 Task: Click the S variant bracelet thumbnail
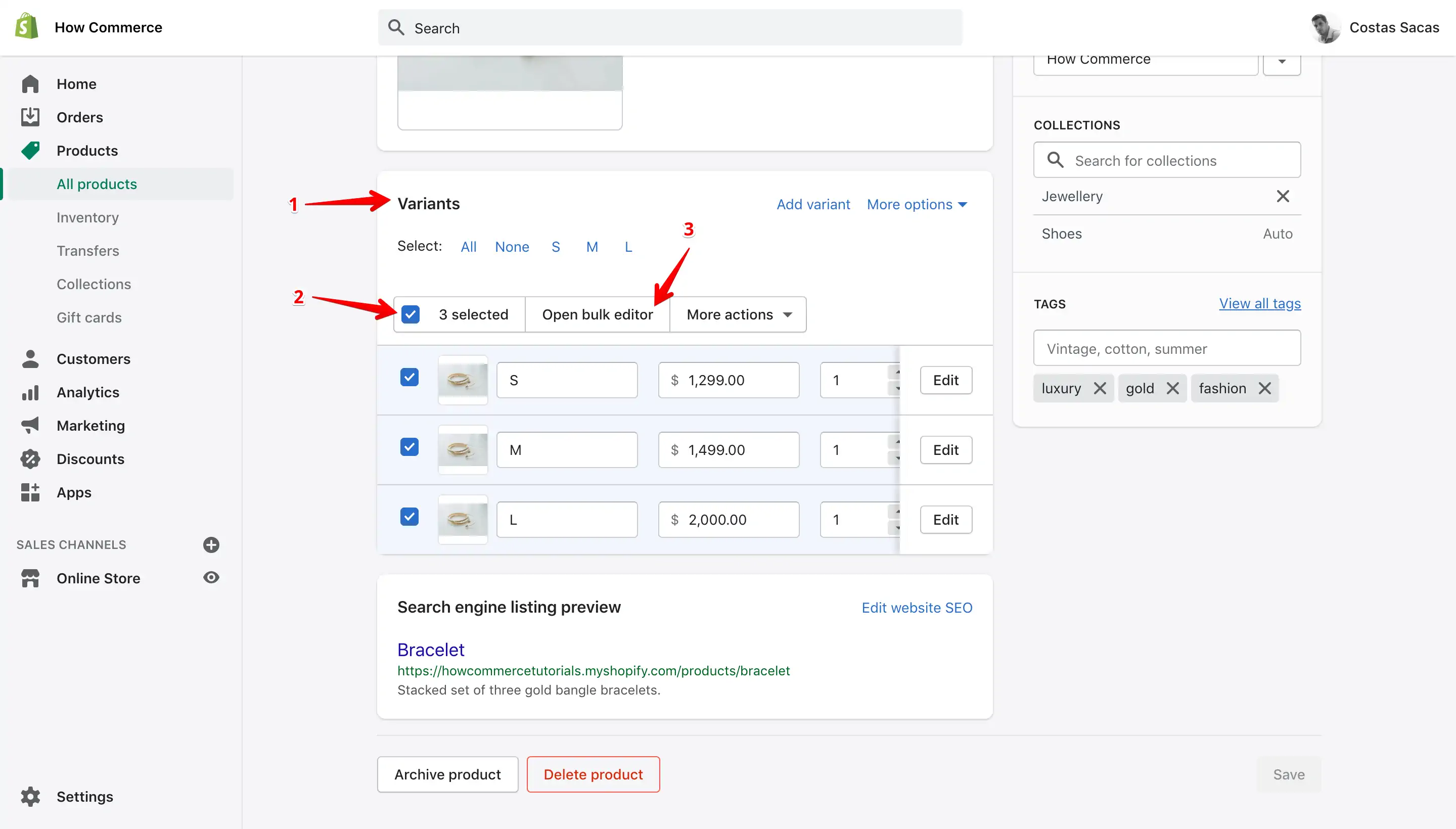(x=463, y=380)
